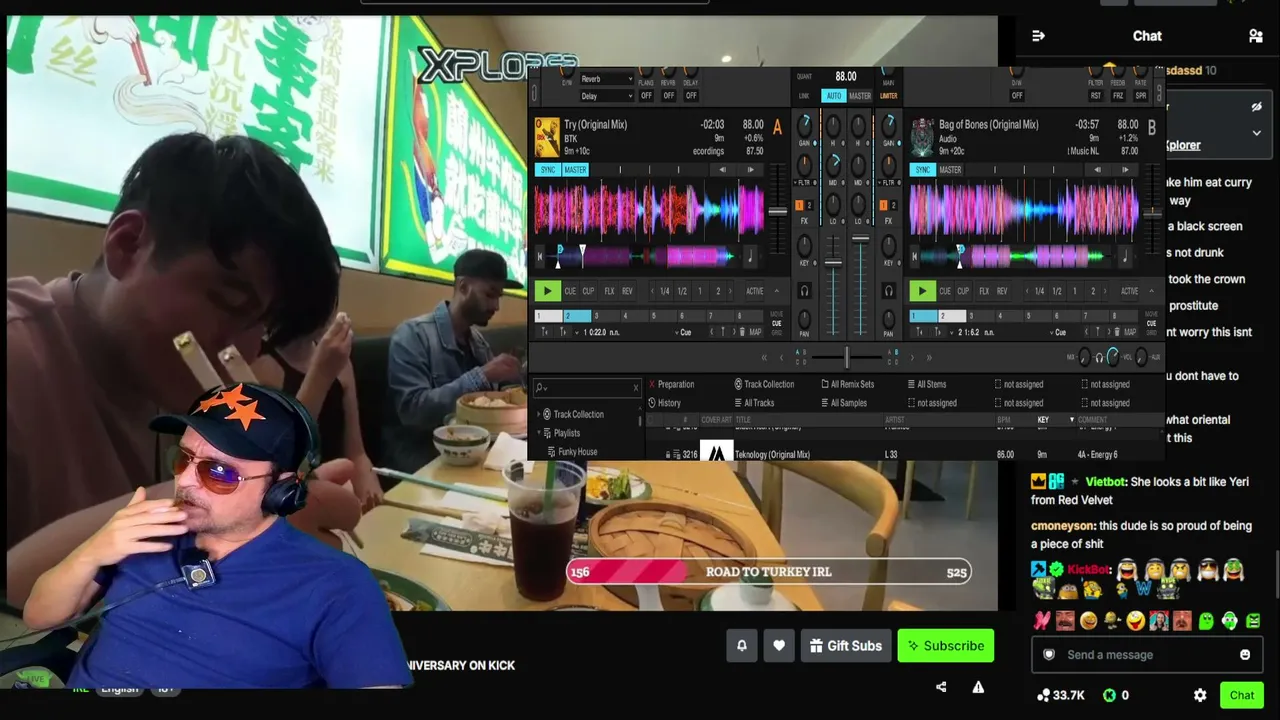Viewport: 1280px width, 720px height.
Task: Toggle ACTIVE loop on deck A
Action: (x=755, y=291)
